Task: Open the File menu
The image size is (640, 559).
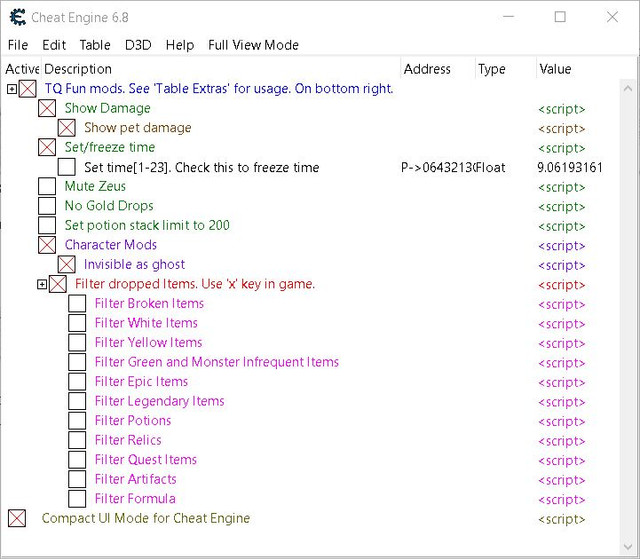Action: pos(18,45)
